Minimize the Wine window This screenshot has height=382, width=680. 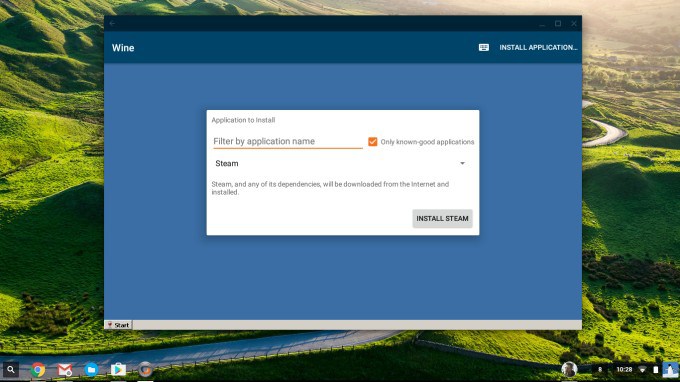(x=542, y=24)
